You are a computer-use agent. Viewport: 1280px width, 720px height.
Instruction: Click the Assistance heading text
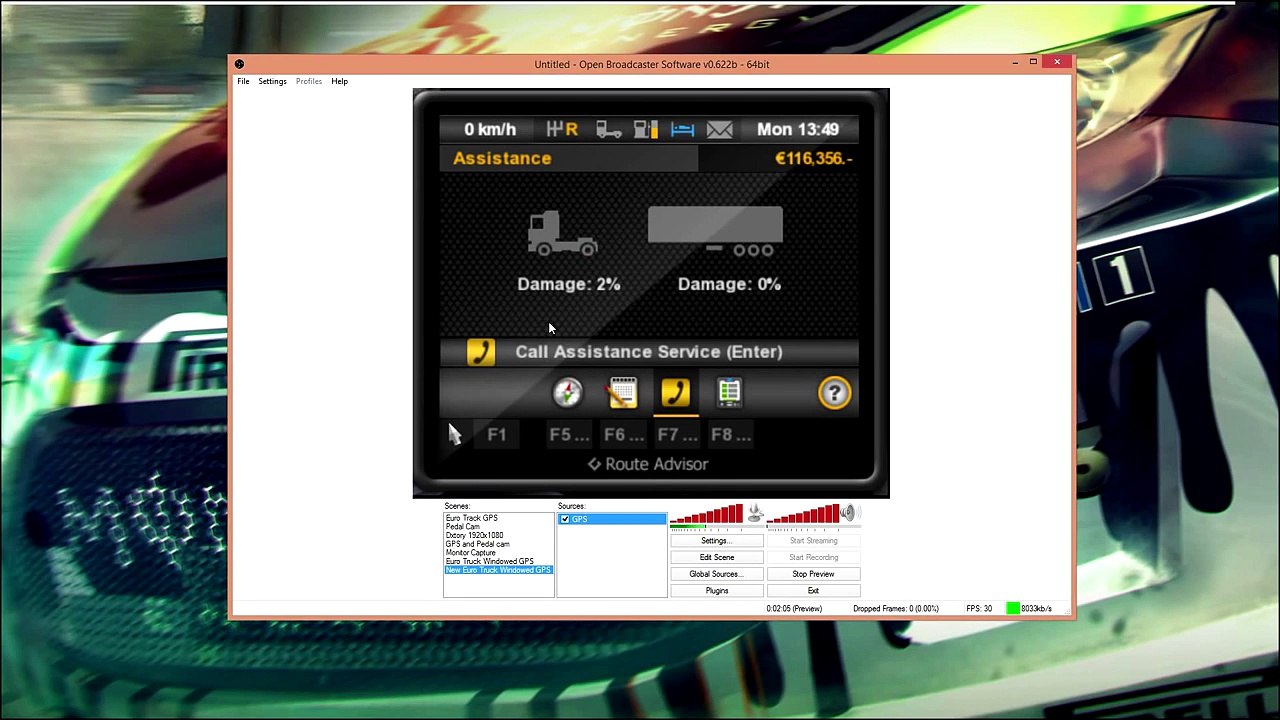(502, 158)
